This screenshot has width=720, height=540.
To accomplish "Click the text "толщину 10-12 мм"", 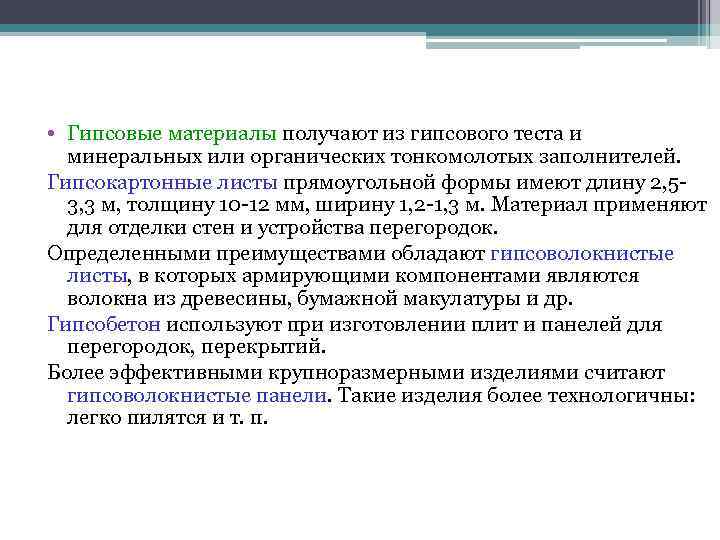I will coord(216,205).
